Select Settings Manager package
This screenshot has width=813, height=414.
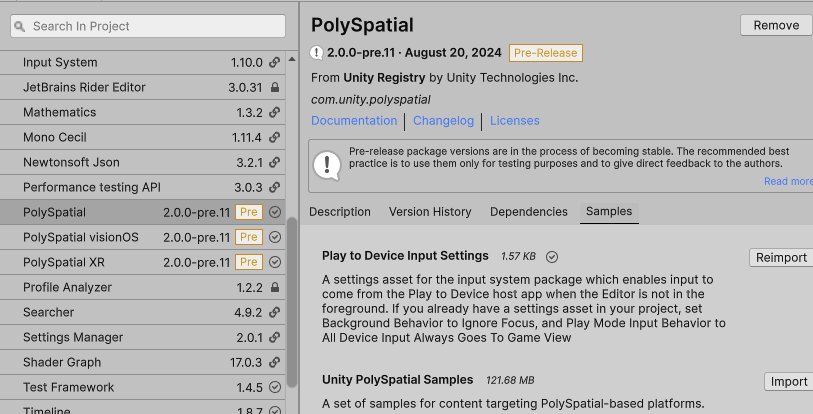(143, 337)
